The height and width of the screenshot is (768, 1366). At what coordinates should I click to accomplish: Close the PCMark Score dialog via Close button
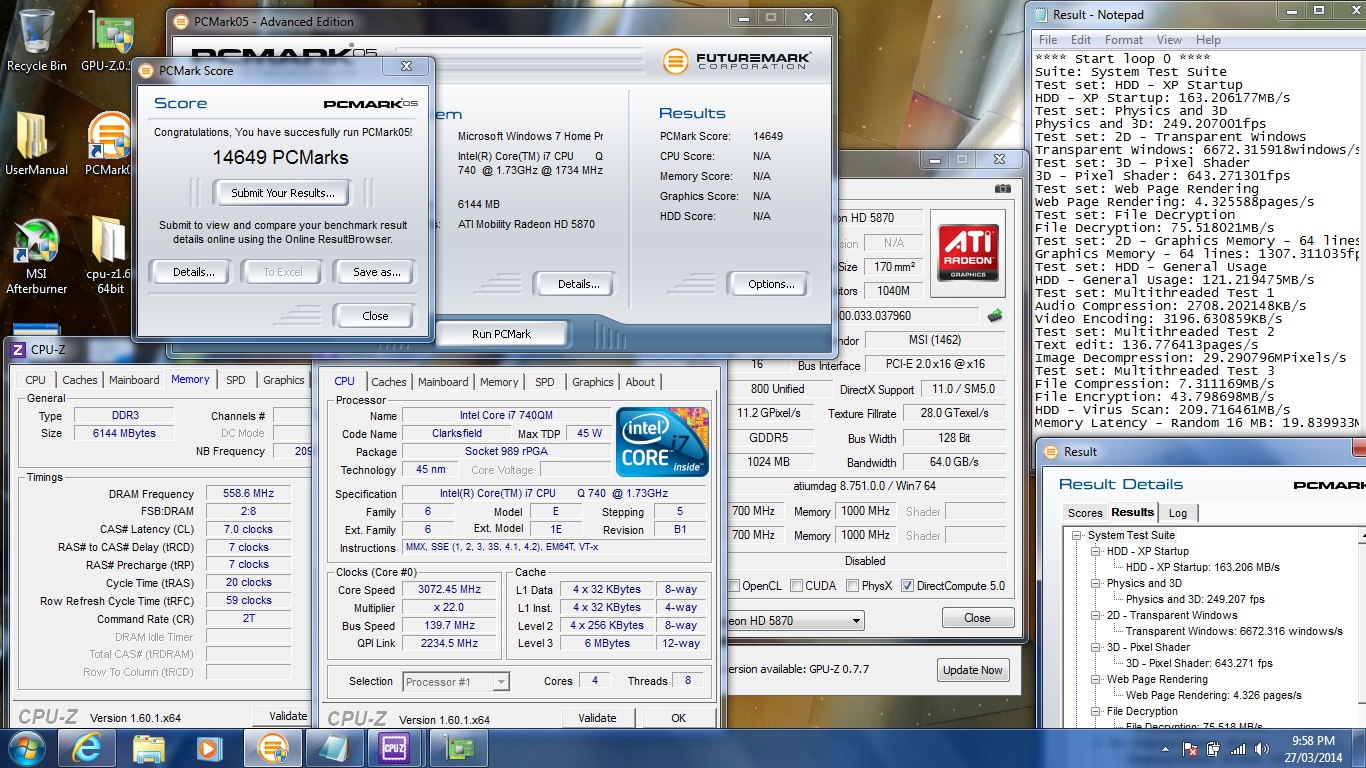click(x=375, y=316)
